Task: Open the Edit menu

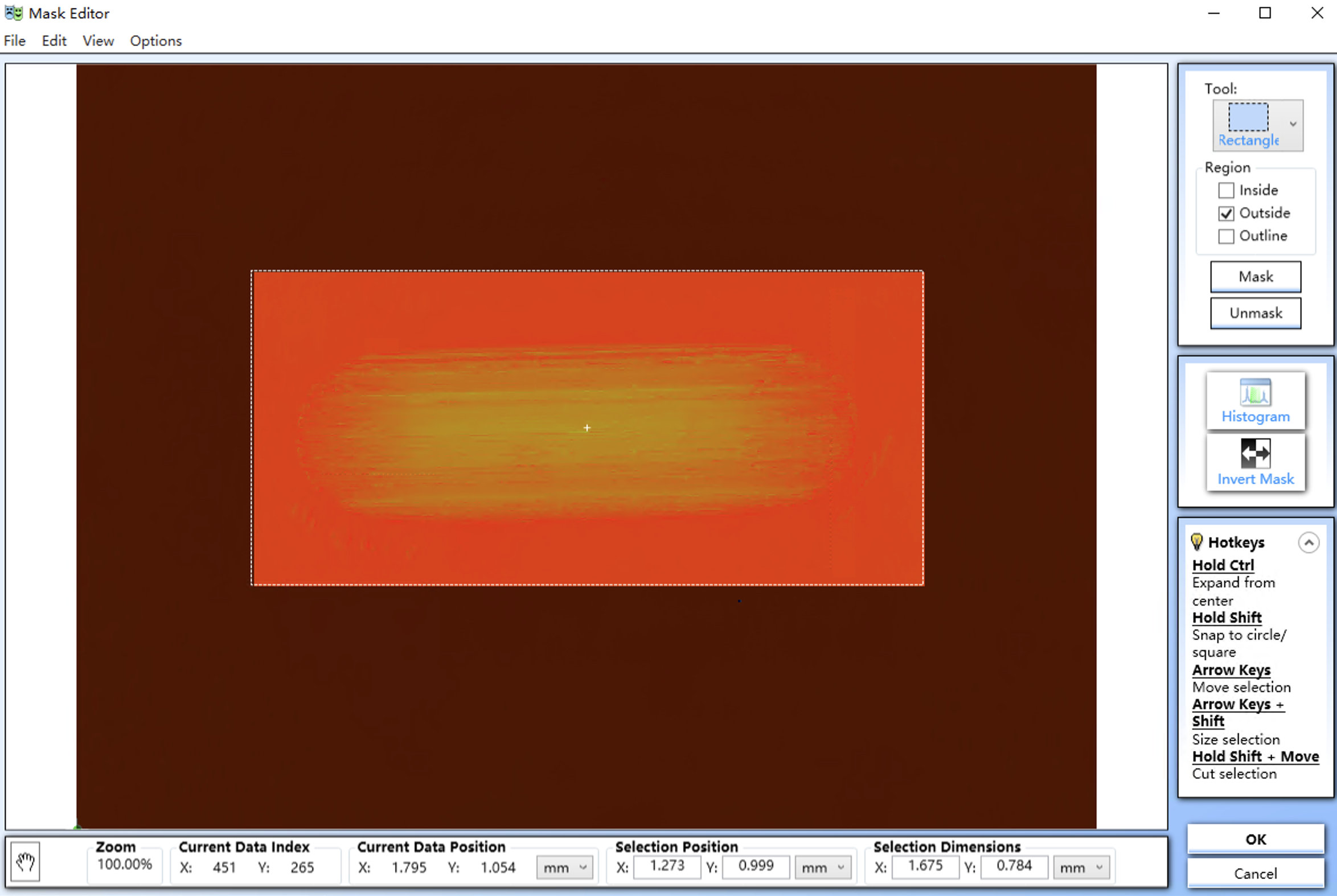Action: 54,41
